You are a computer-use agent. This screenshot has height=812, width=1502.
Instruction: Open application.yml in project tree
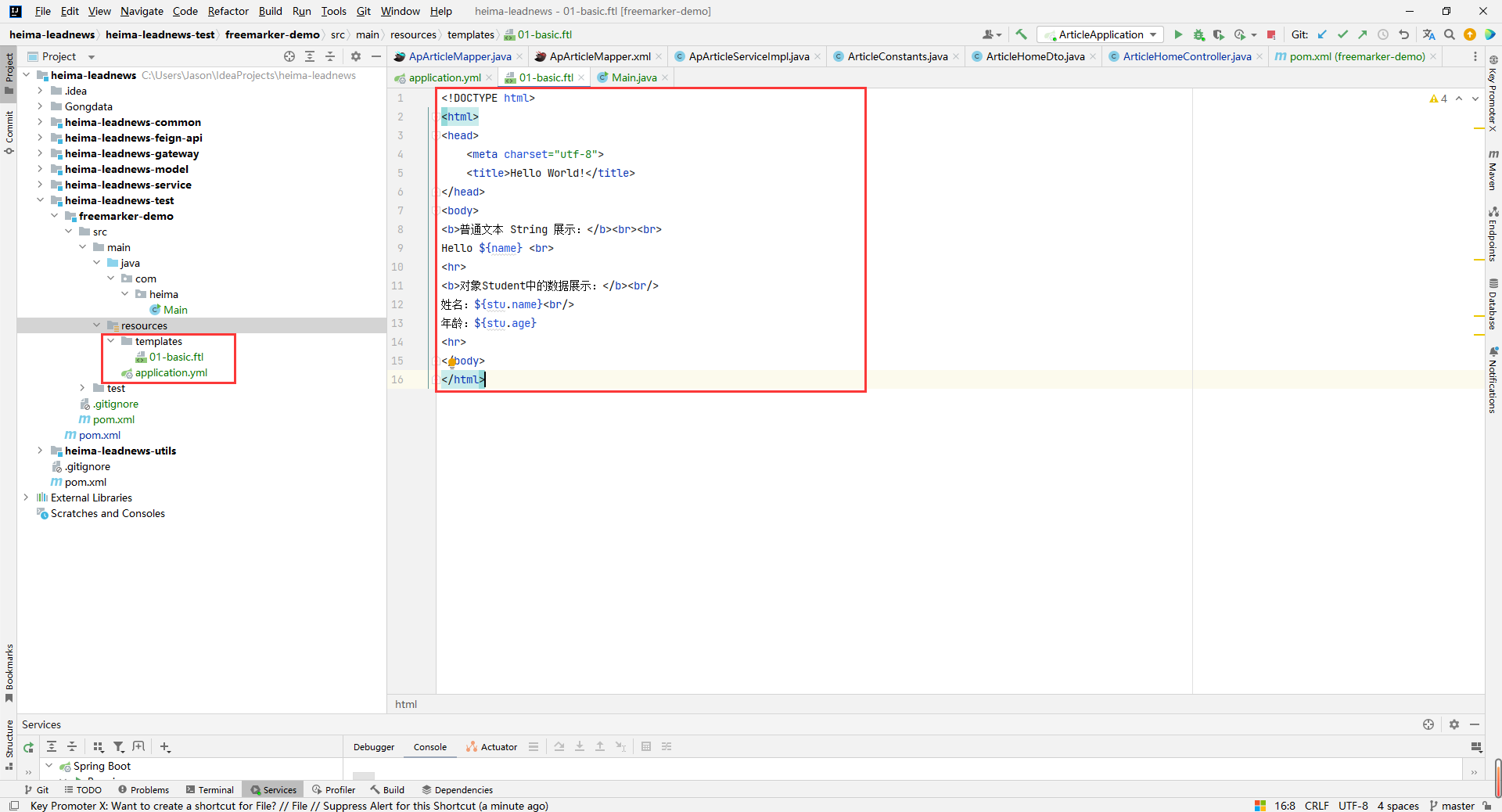pyautogui.click(x=171, y=372)
